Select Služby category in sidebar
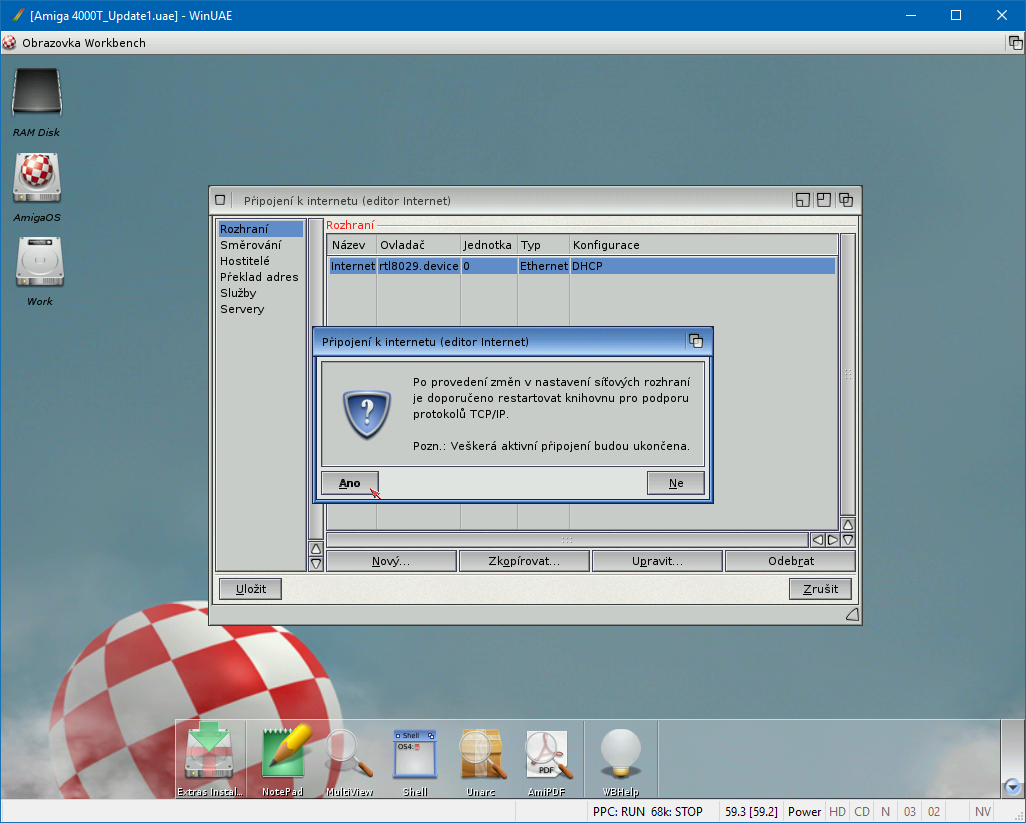The width and height of the screenshot is (1026, 823). tap(238, 293)
